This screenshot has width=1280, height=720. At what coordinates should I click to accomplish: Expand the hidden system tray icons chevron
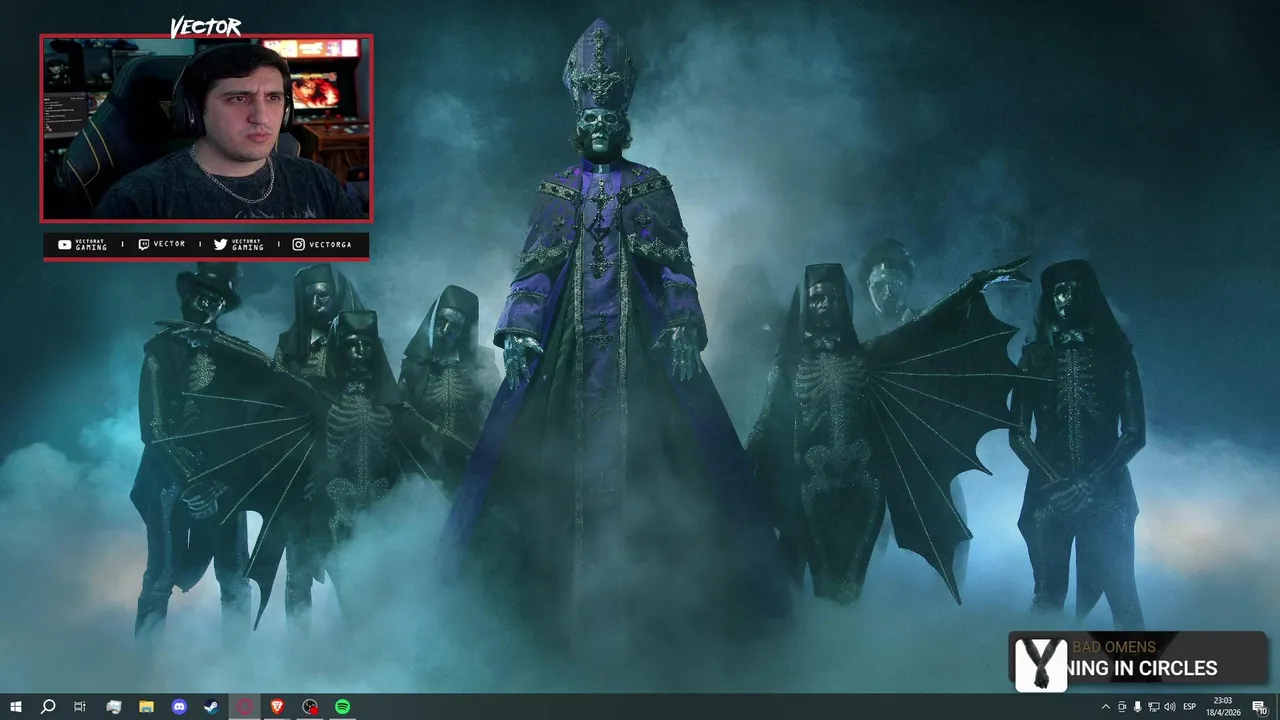click(1105, 707)
